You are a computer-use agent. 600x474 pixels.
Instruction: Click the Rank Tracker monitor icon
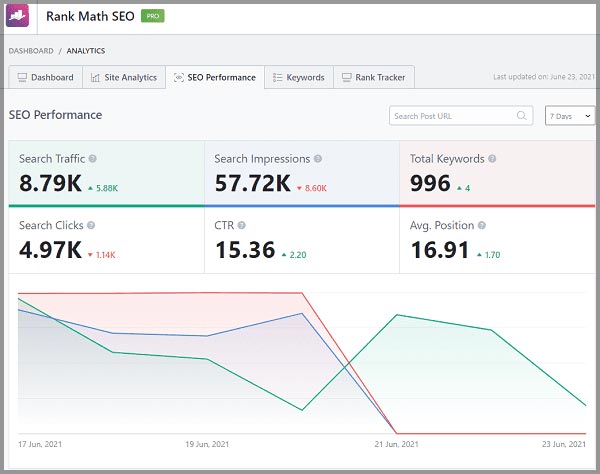click(346, 78)
